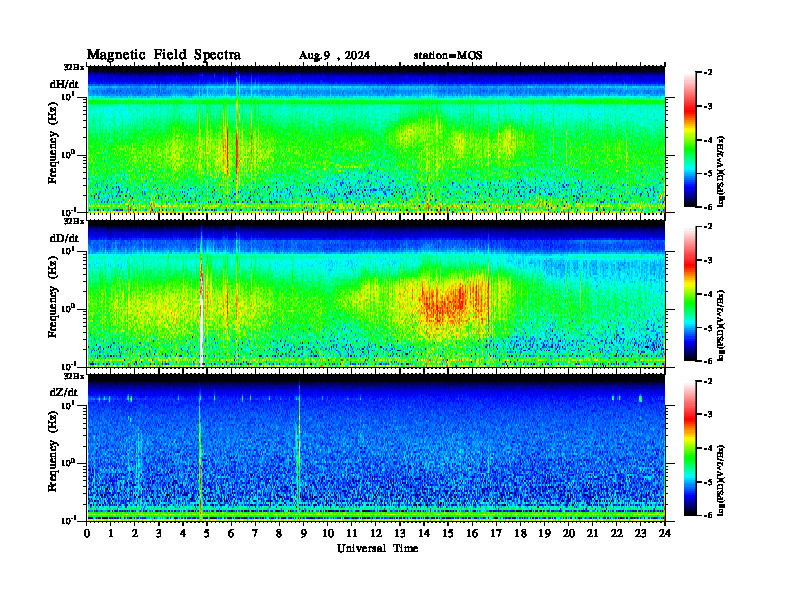Image resolution: width=792 pixels, height=612 pixels.
Task: Click the "-6" tick on dZ/dt color bar
Action: (x=708, y=515)
